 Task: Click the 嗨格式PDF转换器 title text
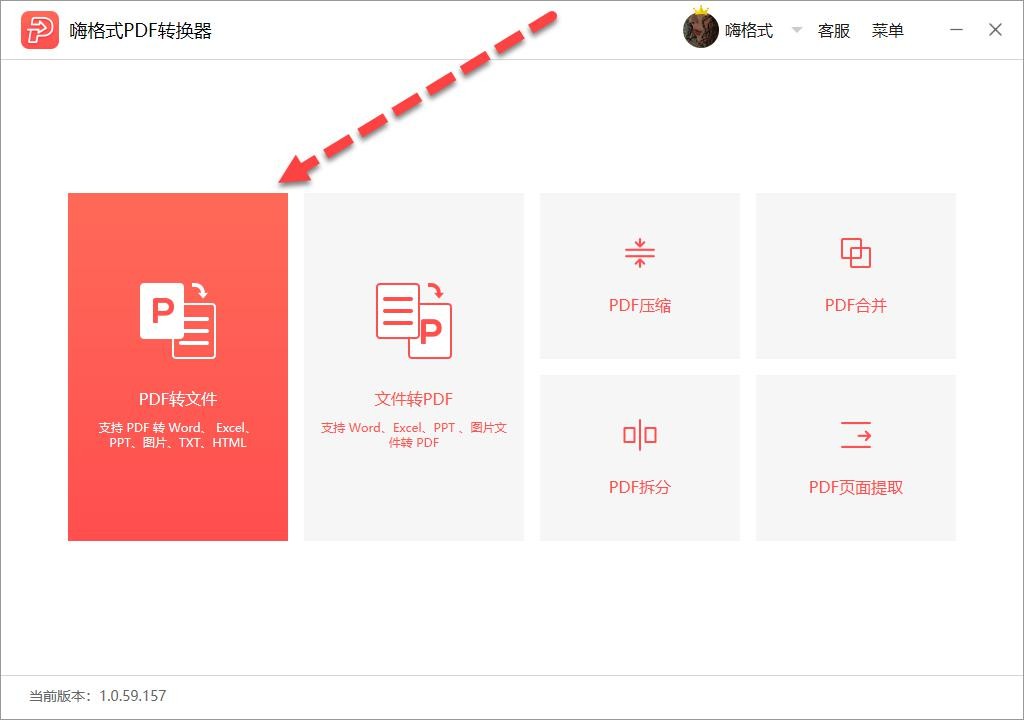click(x=141, y=31)
